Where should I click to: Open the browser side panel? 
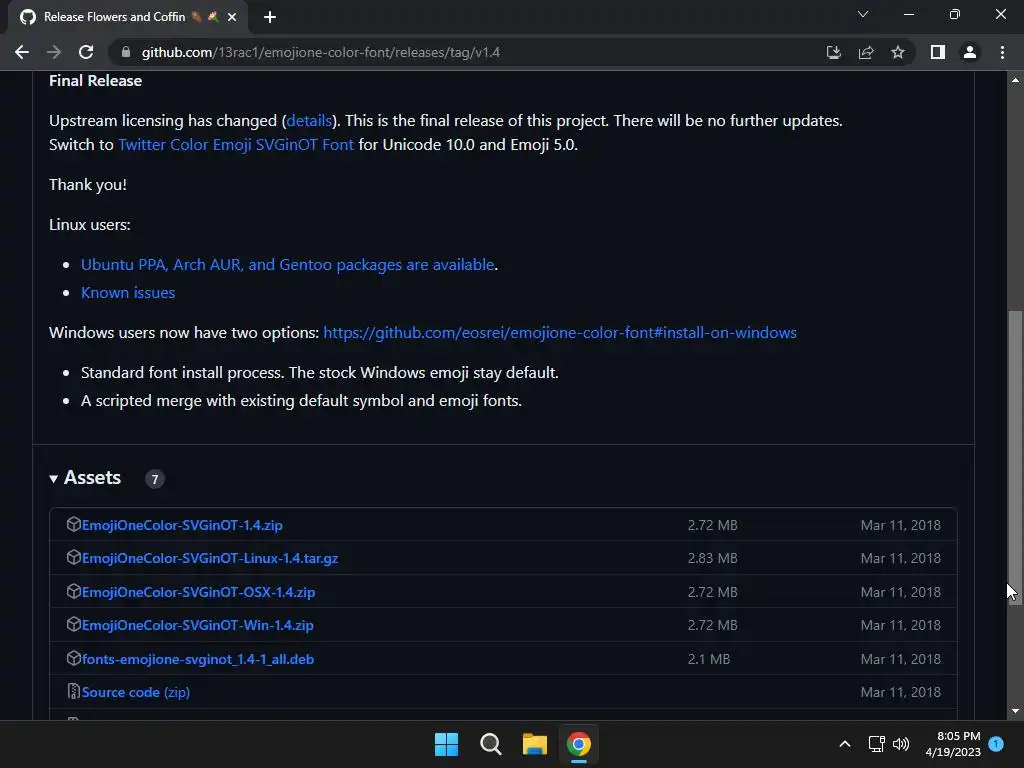click(938, 52)
